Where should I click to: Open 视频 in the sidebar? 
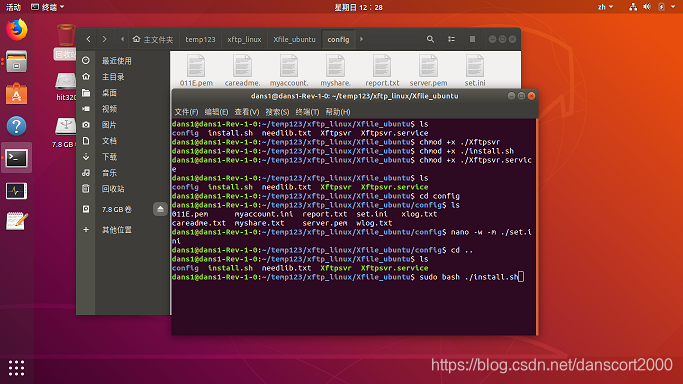click(123, 109)
